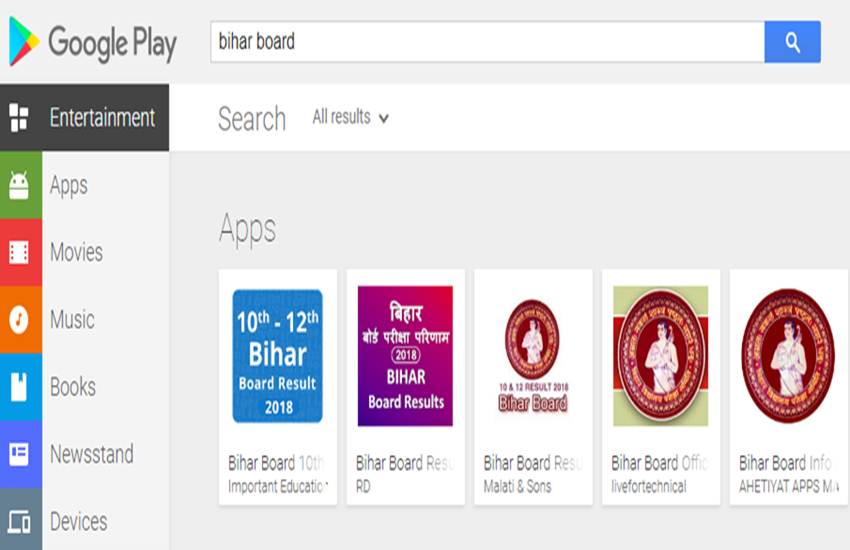Click the Apps section heading
This screenshot has width=850, height=550.
click(248, 229)
